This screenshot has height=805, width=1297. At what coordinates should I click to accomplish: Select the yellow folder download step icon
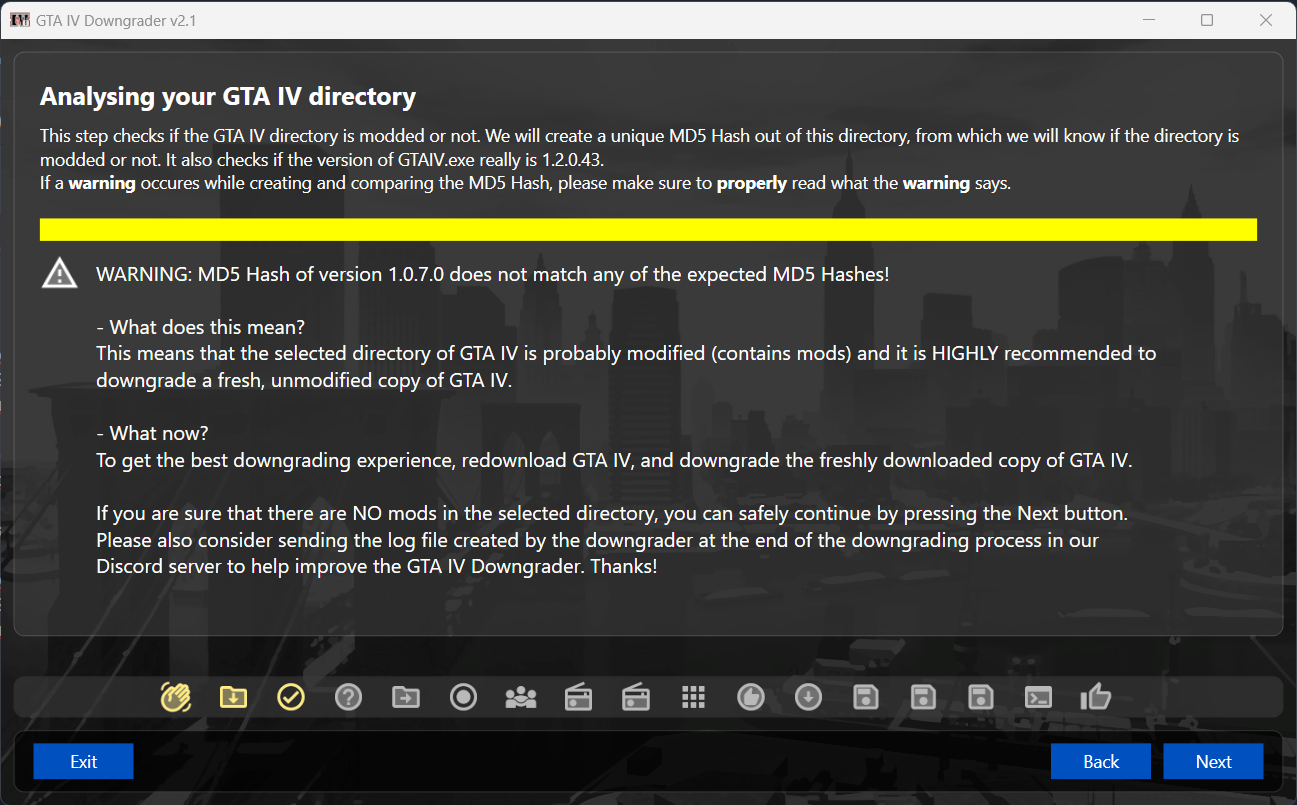click(x=233, y=696)
